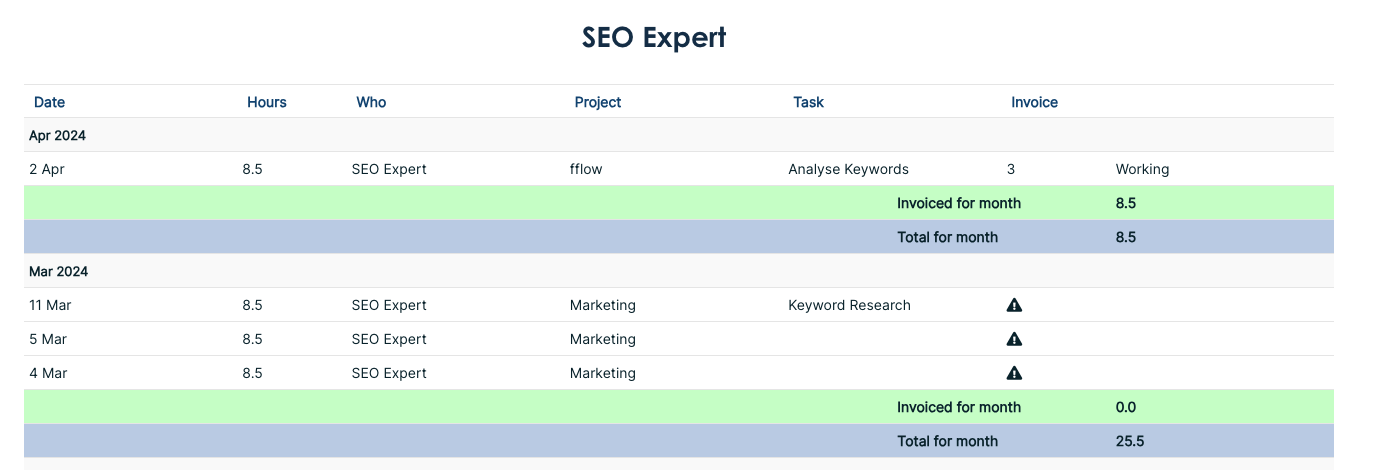Open the fflow project entry
The width and height of the screenshot is (1374, 470).
click(586, 169)
